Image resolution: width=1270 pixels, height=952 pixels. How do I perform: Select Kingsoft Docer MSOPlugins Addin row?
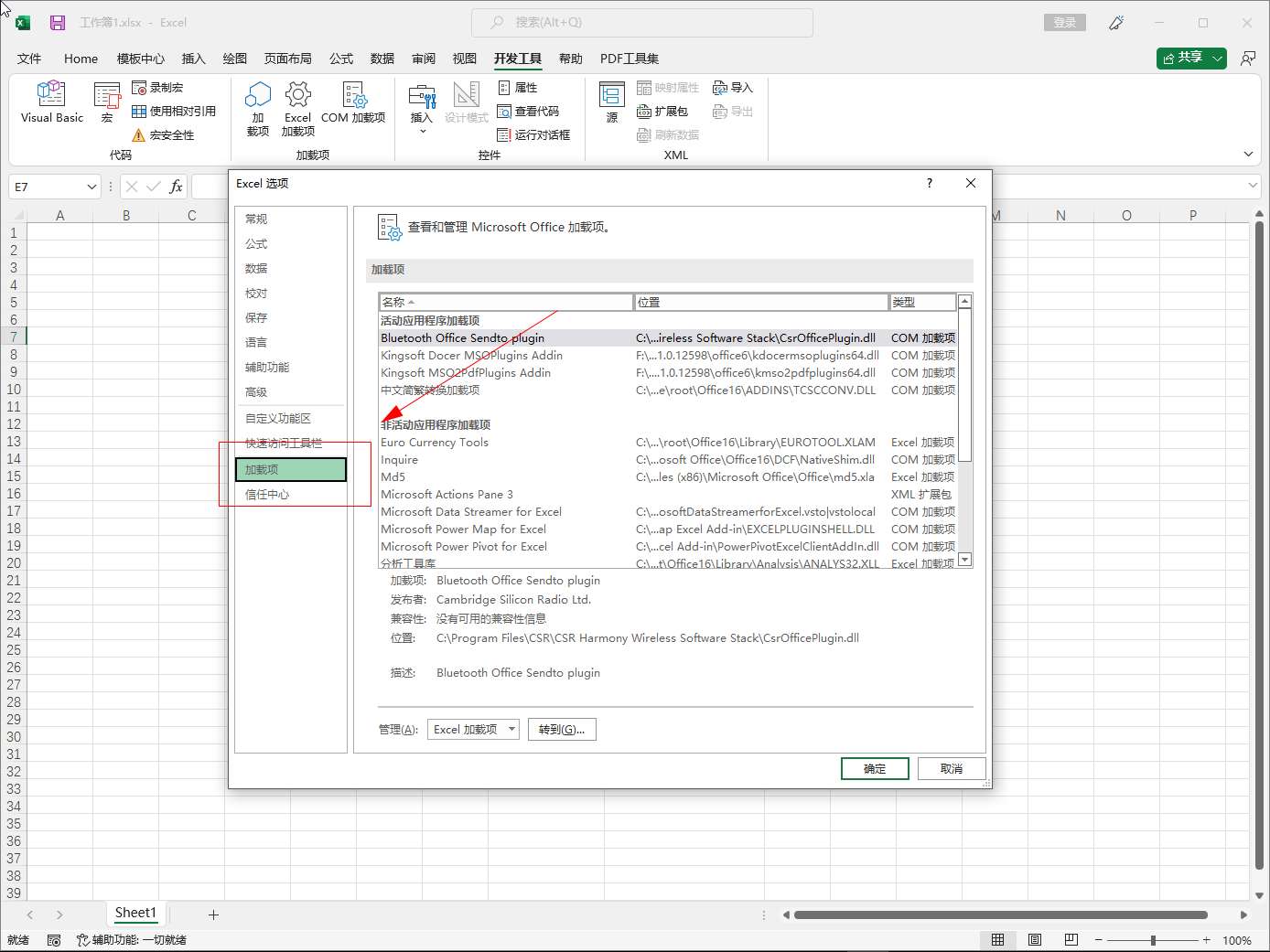pos(668,356)
